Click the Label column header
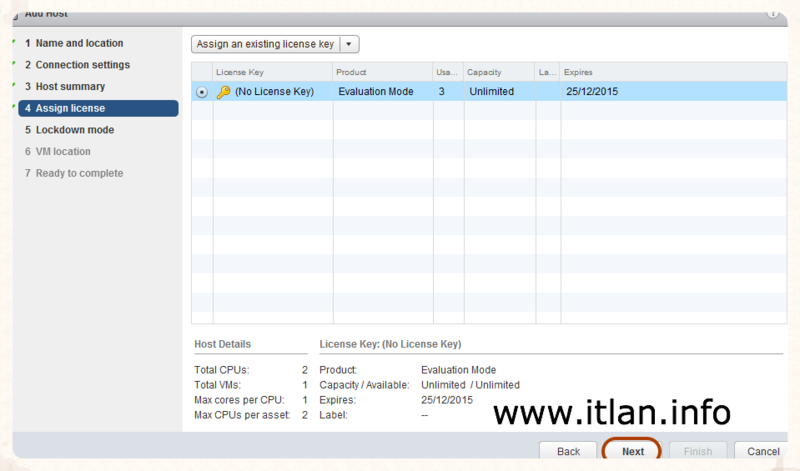This screenshot has width=800, height=471. 547,72
